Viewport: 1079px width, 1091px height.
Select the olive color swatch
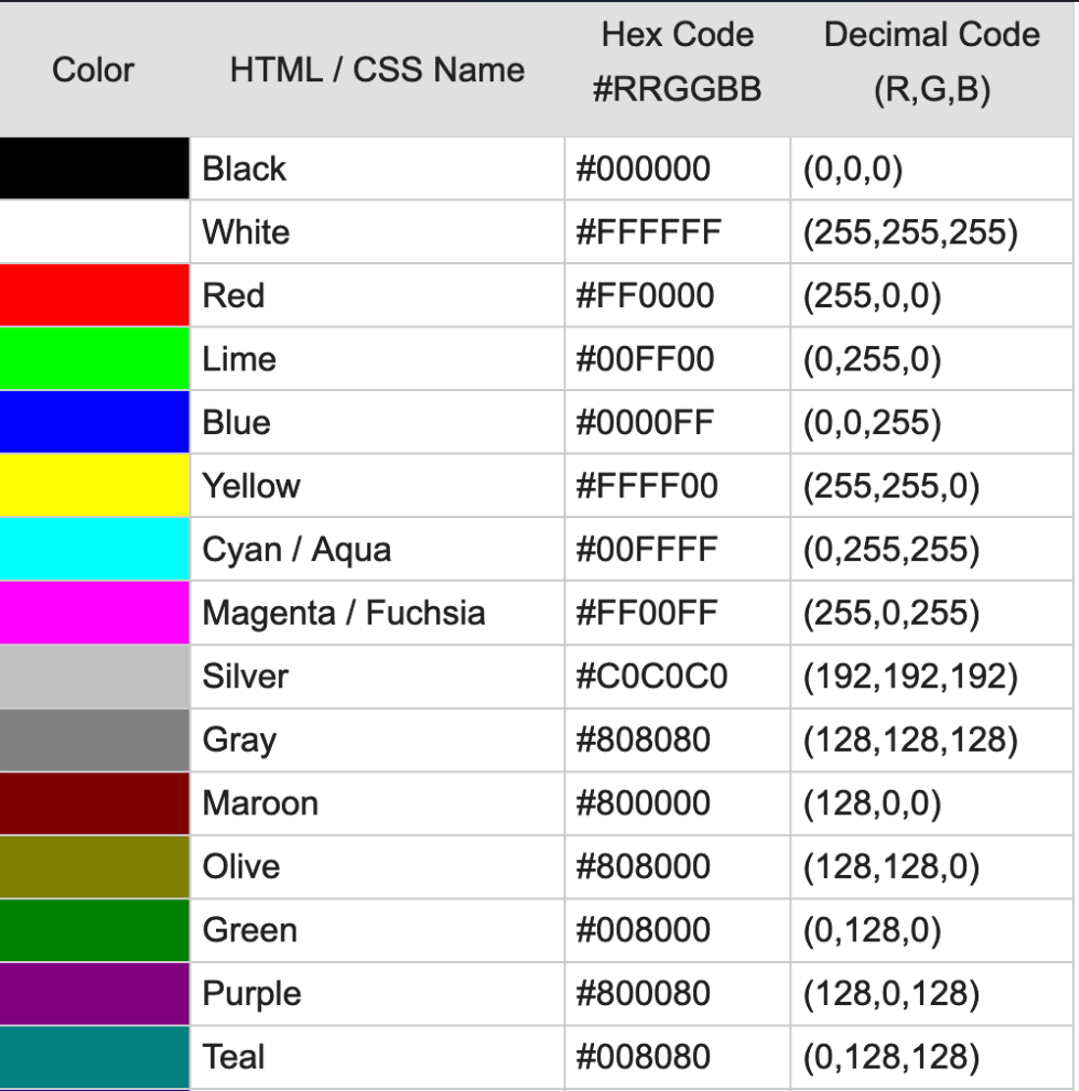pyautogui.click(x=94, y=866)
